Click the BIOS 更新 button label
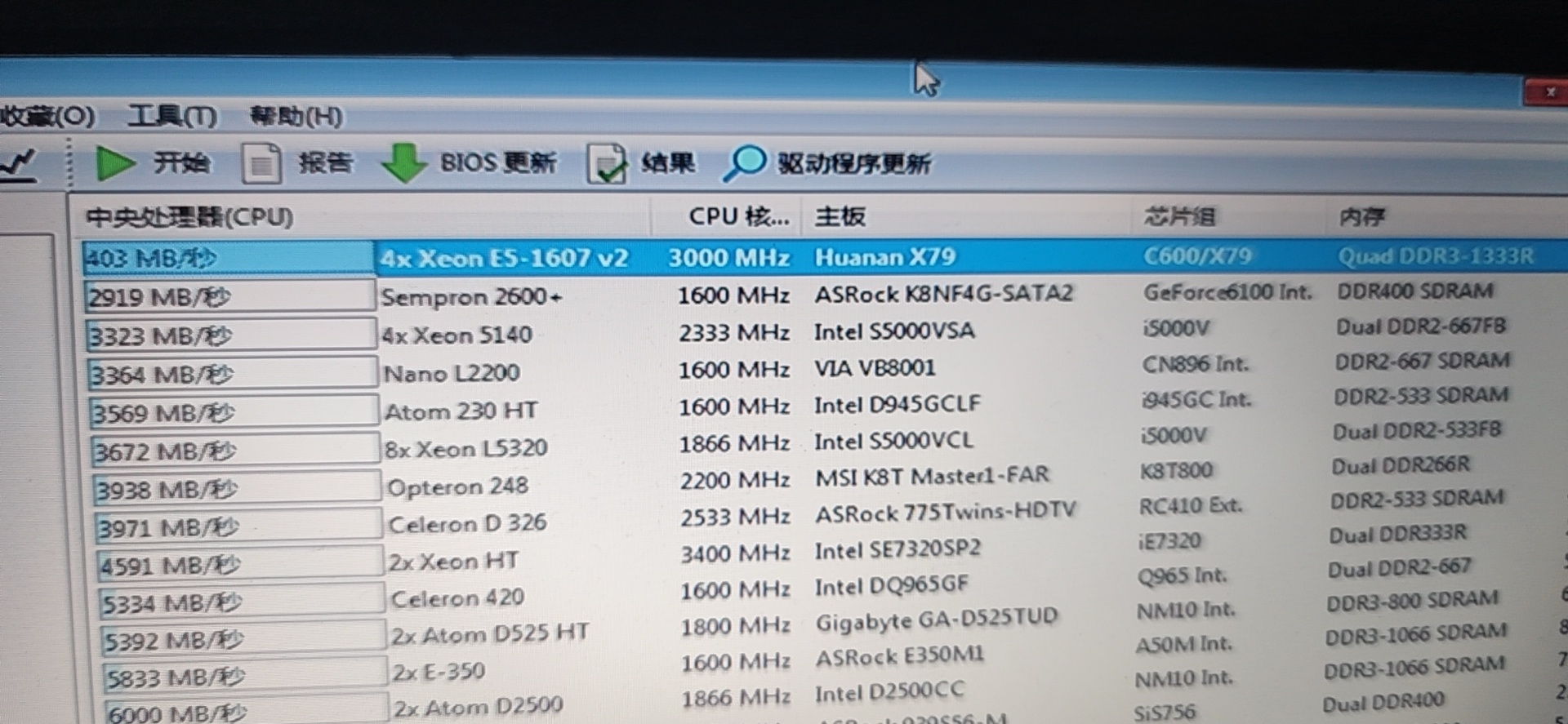The width and height of the screenshot is (1568, 724). tap(498, 162)
